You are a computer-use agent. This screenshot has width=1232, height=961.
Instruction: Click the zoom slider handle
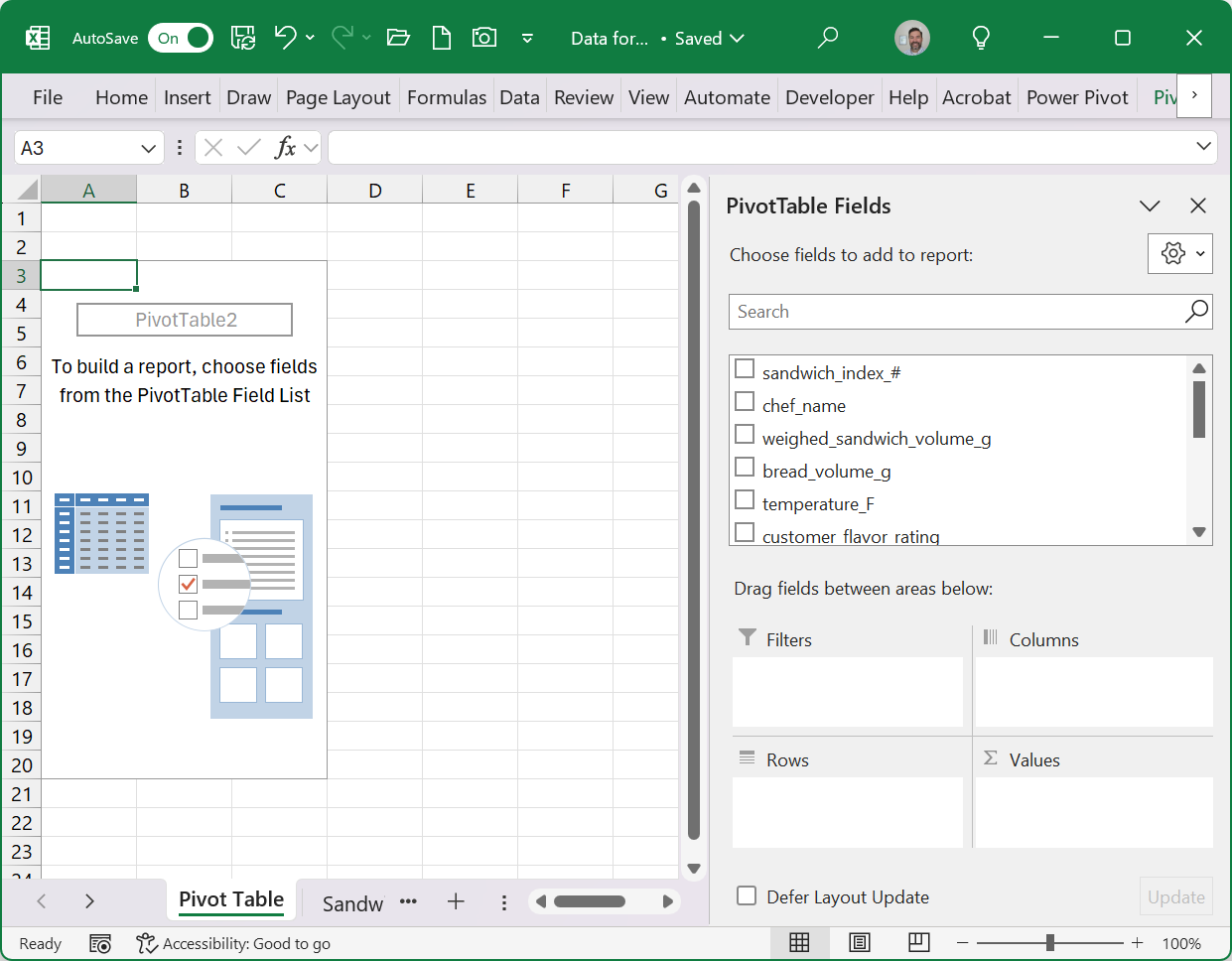click(1049, 942)
